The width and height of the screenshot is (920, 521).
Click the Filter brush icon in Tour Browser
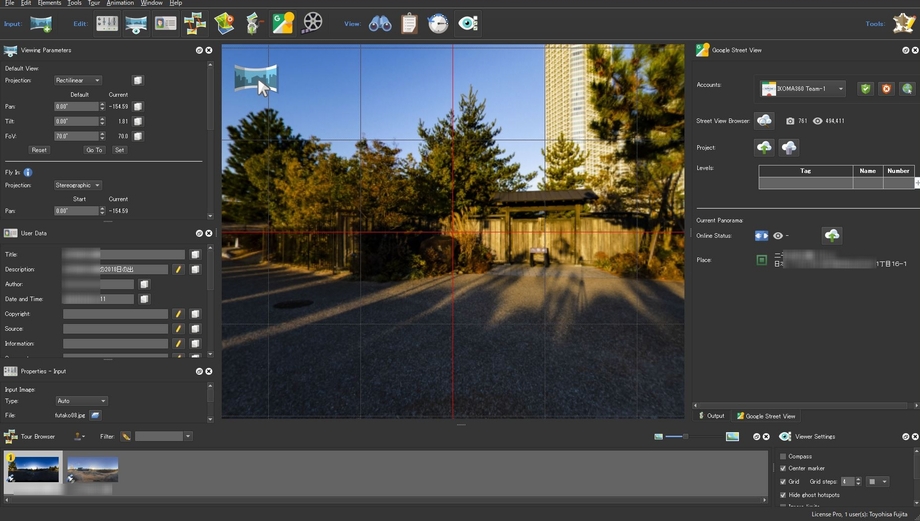pyautogui.click(x=126, y=437)
